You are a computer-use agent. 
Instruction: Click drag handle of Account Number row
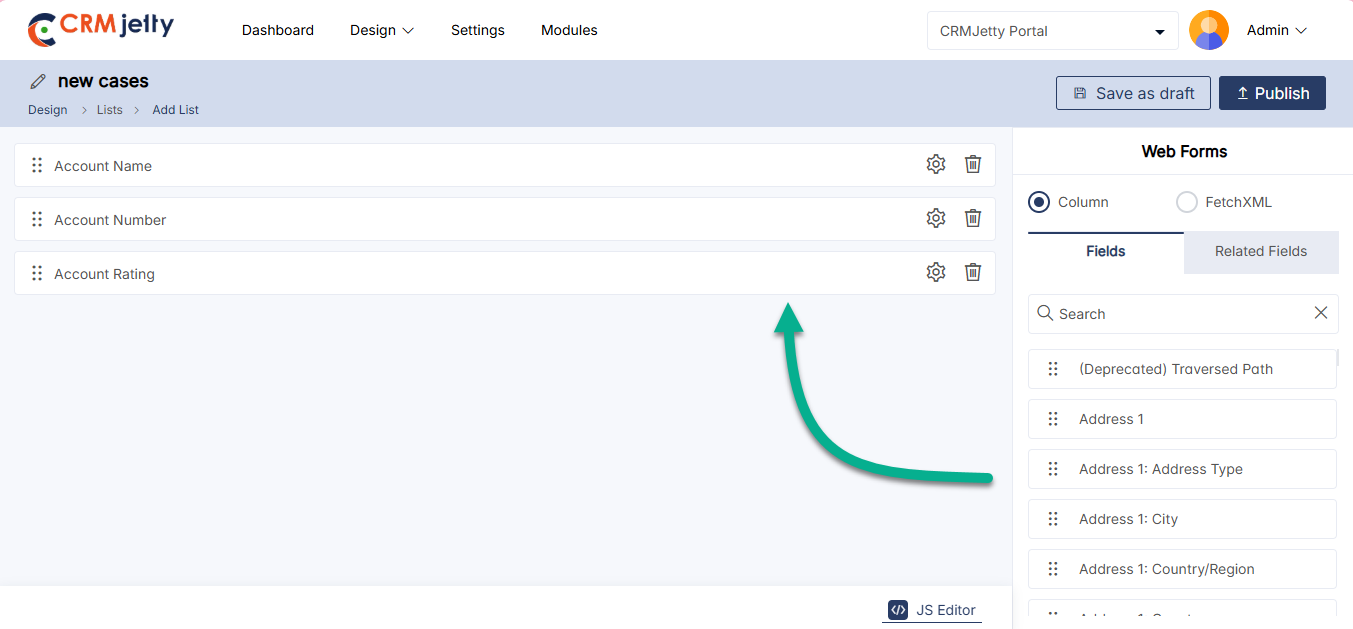pos(37,219)
